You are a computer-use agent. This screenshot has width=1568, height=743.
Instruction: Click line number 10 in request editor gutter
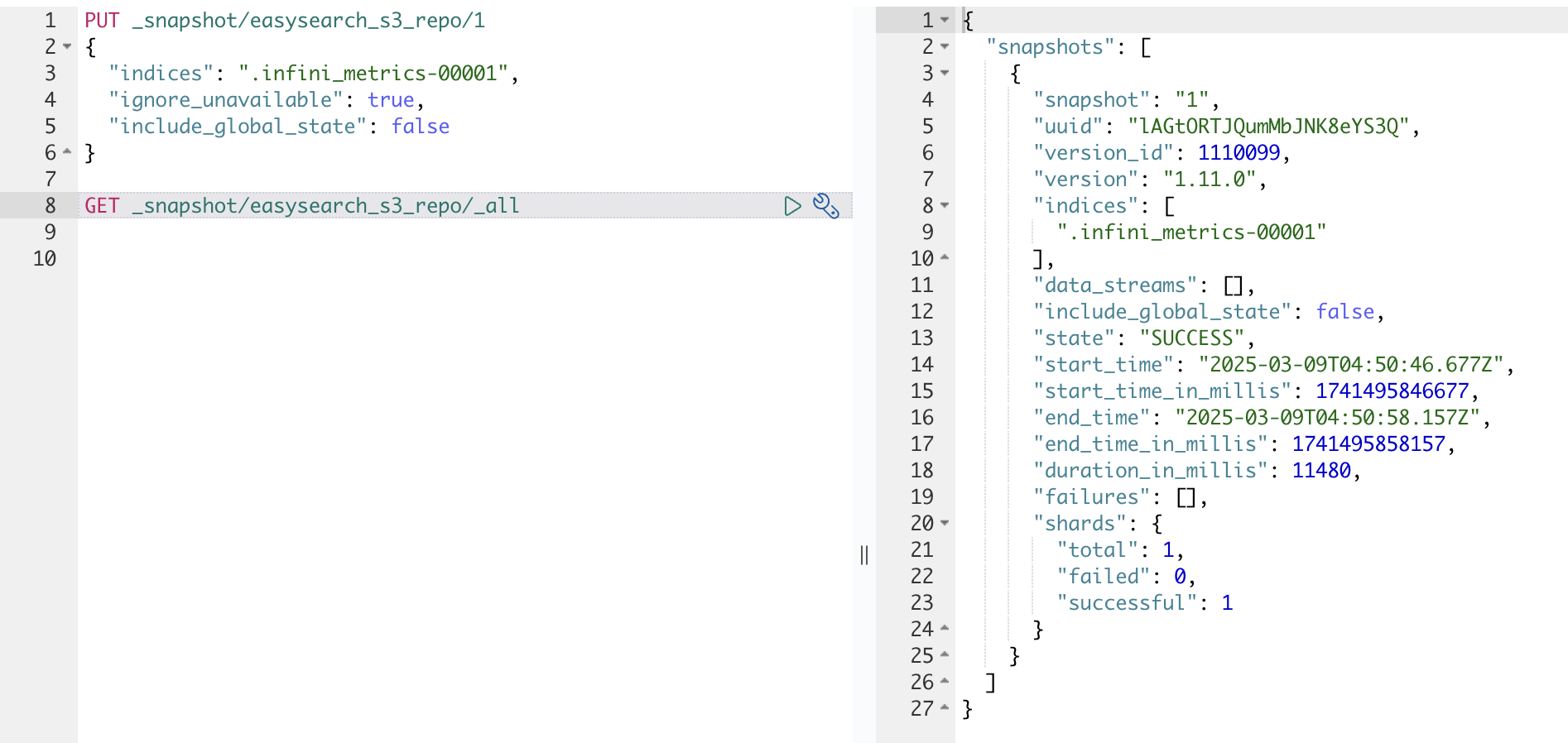[x=45, y=259]
